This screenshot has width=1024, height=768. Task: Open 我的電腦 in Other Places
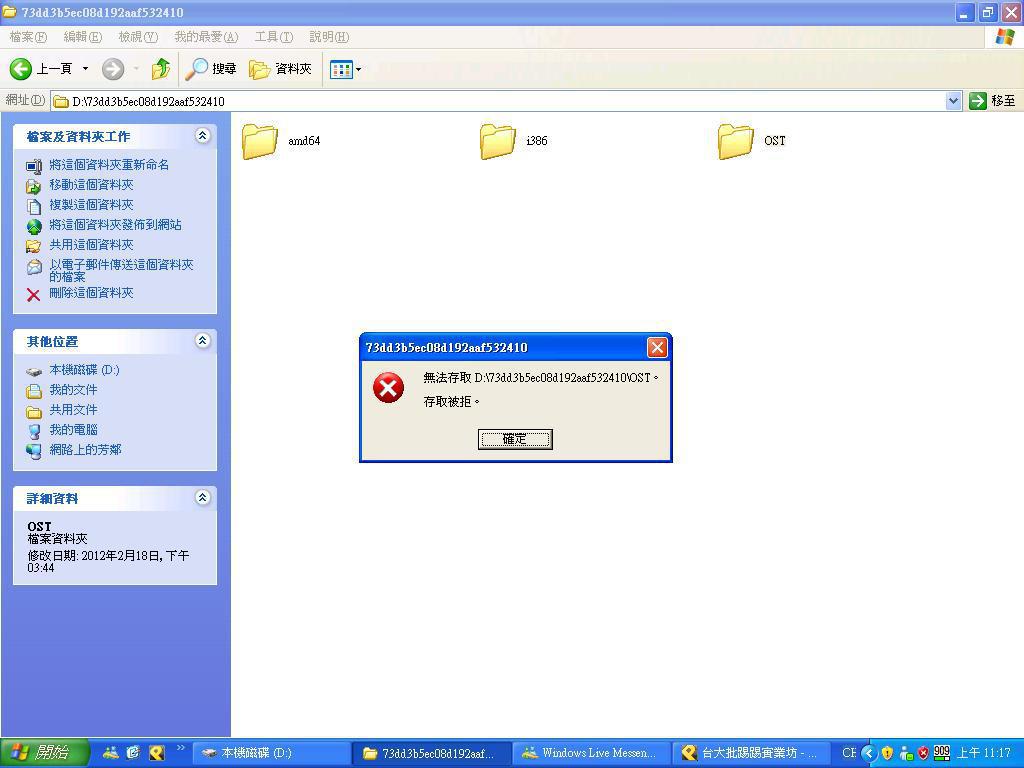coord(73,430)
